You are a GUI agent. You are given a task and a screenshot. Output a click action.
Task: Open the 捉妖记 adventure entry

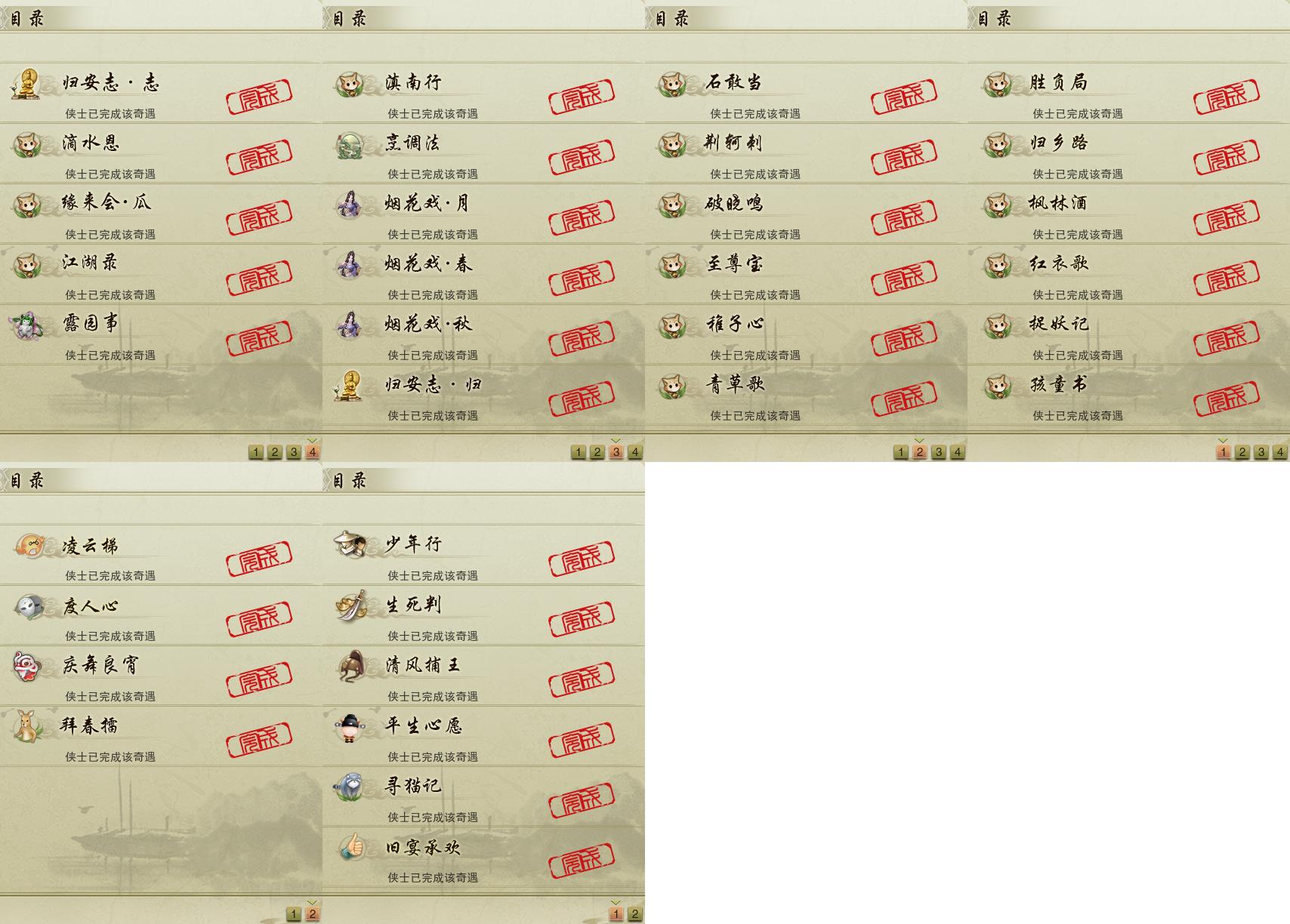[x=1128, y=334]
